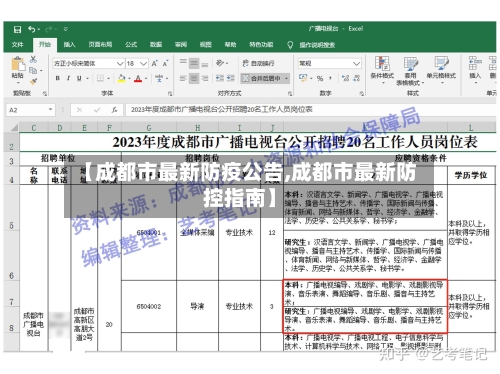Click Conditional Formatting (条件格式) icon

[382, 64]
